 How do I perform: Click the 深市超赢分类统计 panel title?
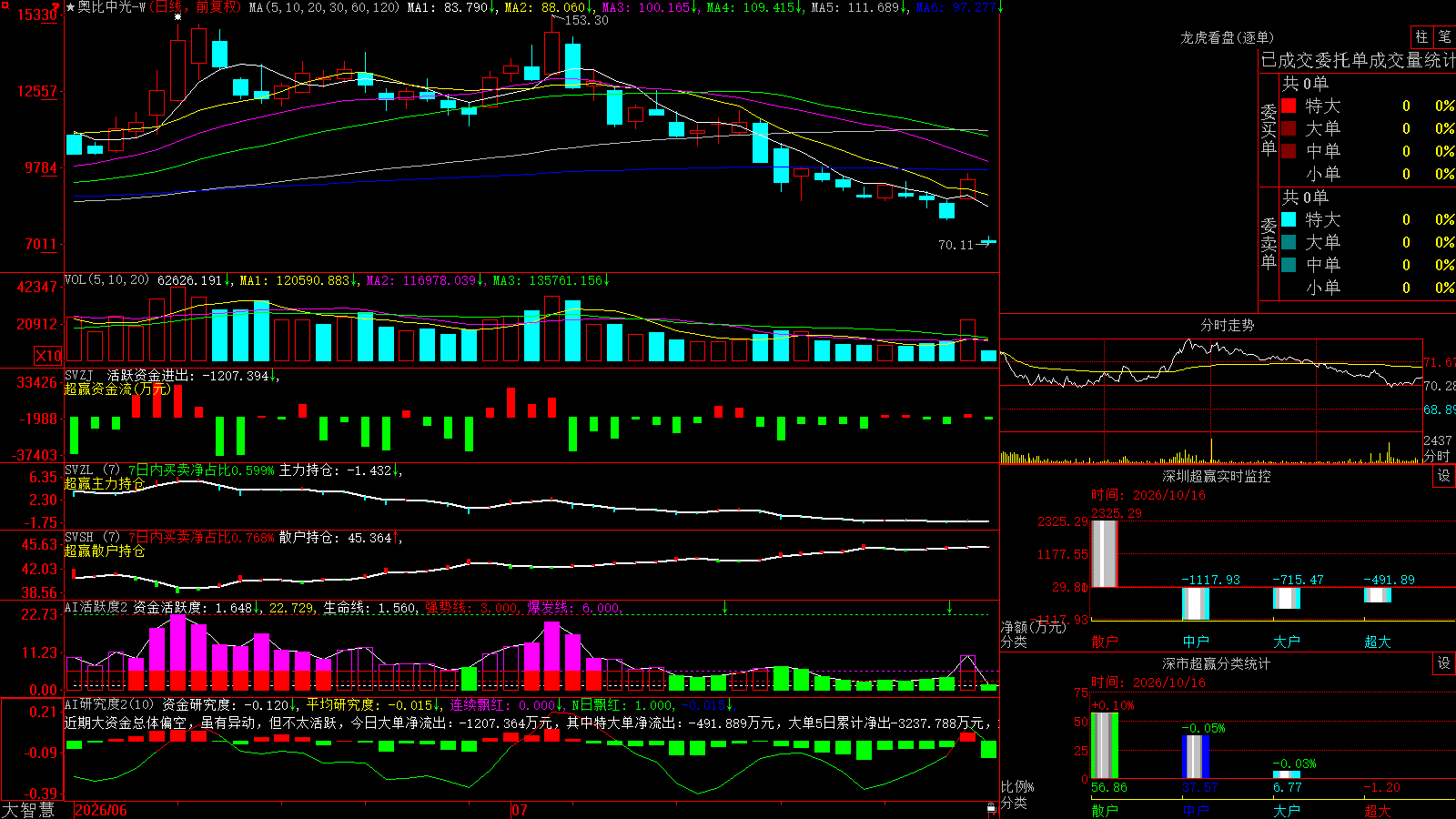(x=1217, y=663)
